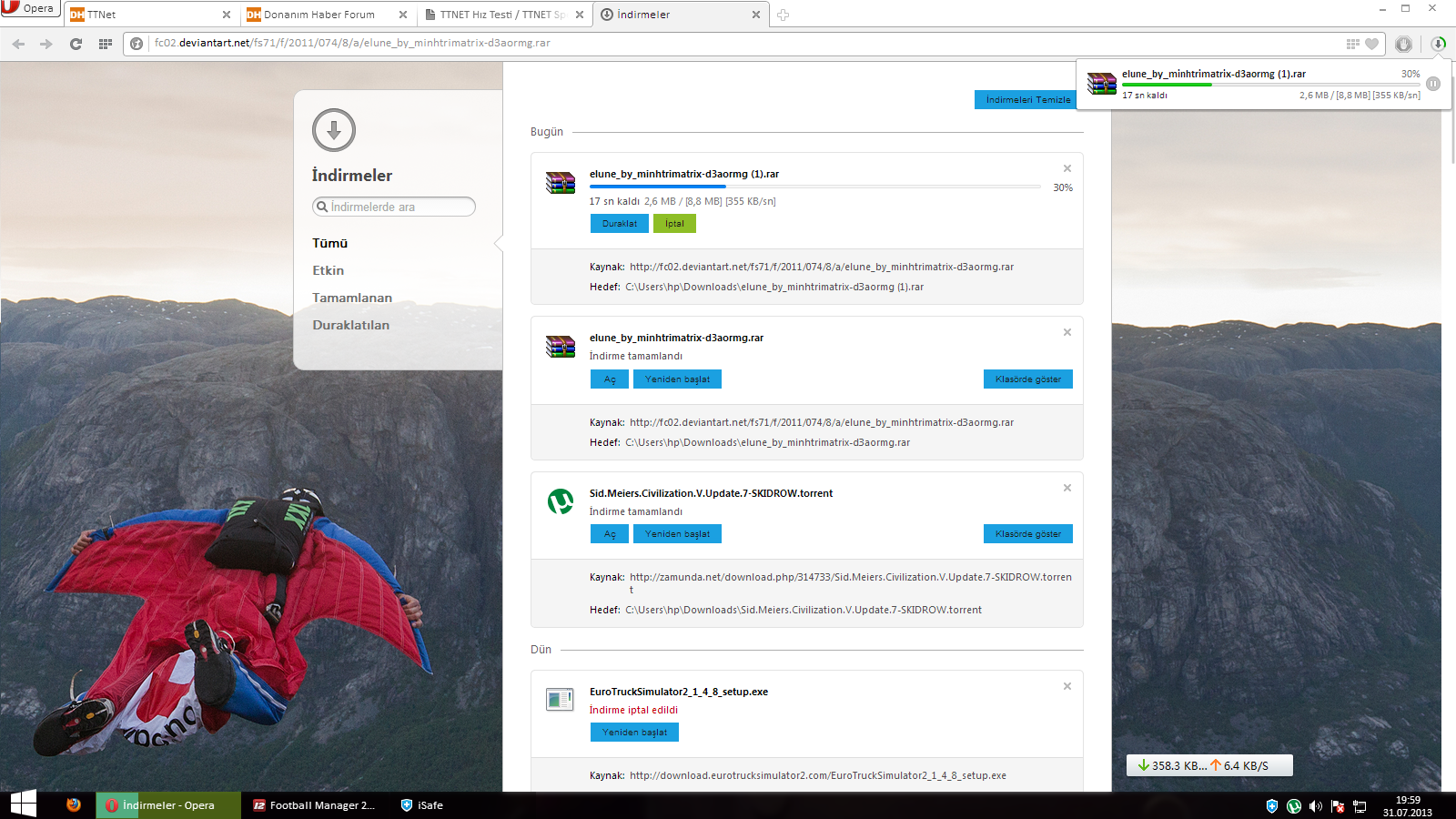Show Duraklatılan downloads filter
Image resolution: width=1456 pixels, height=819 pixels.
[x=350, y=325]
